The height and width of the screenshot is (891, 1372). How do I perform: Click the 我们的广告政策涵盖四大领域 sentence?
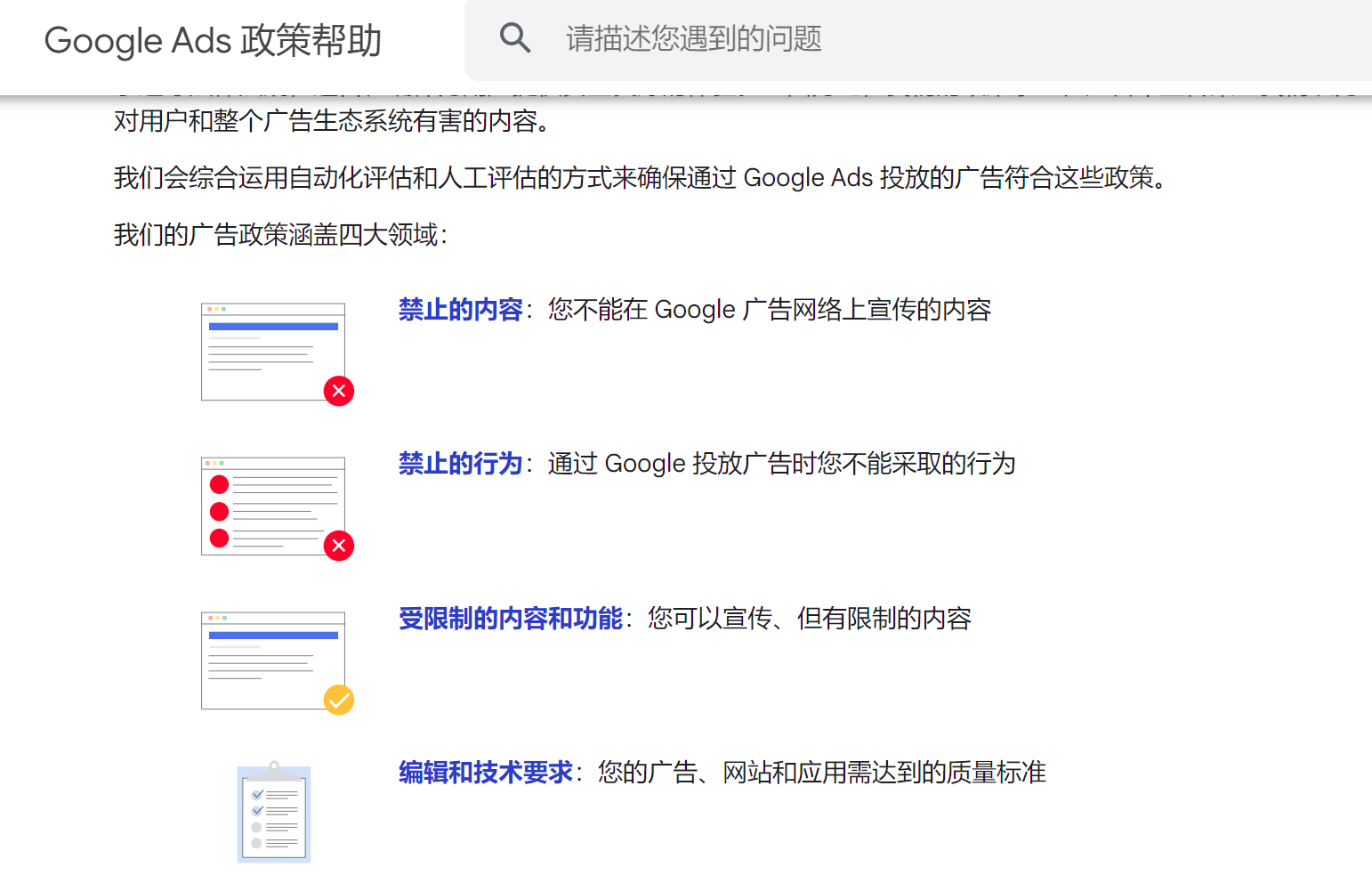click(281, 235)
